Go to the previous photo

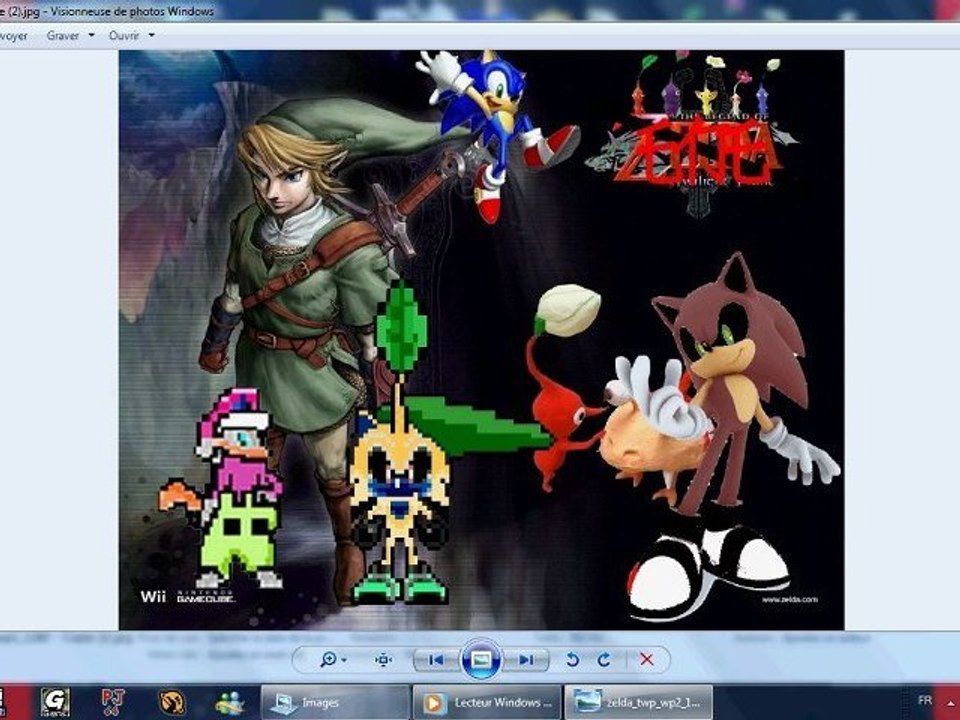tap(436, 660)
